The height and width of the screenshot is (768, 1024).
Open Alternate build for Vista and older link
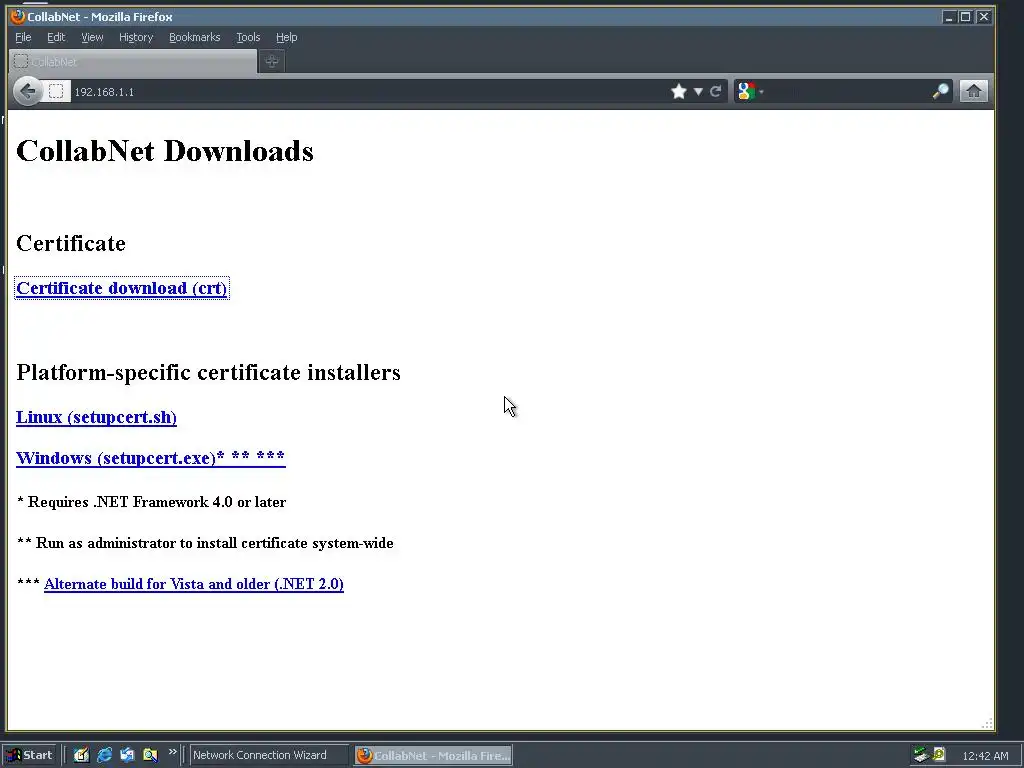pyautogui.click(x=194, y=584)
